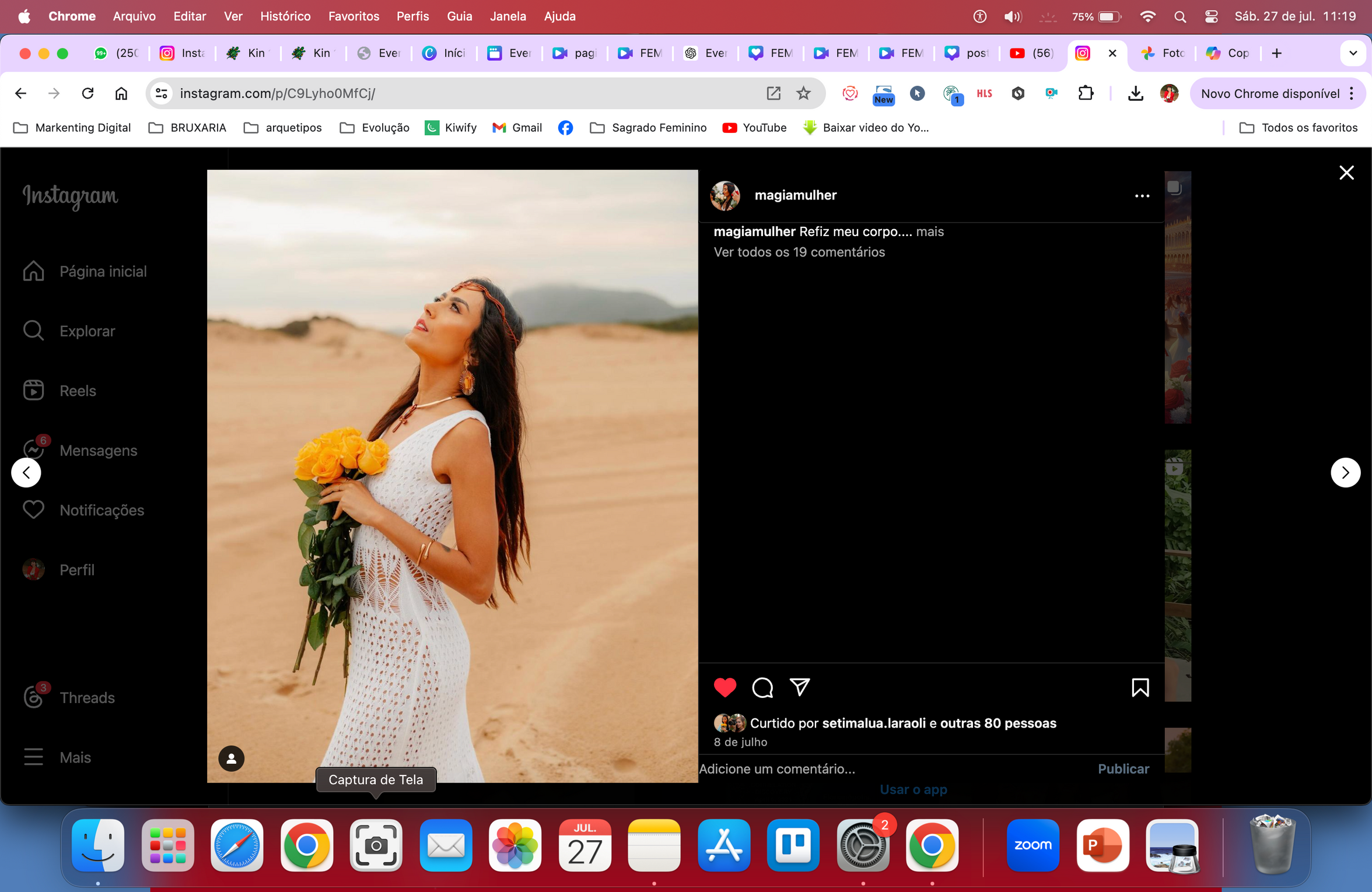Show tagged people icon on the photo
This screenshot has height=892, width=1372.
[x=231, y=758]
